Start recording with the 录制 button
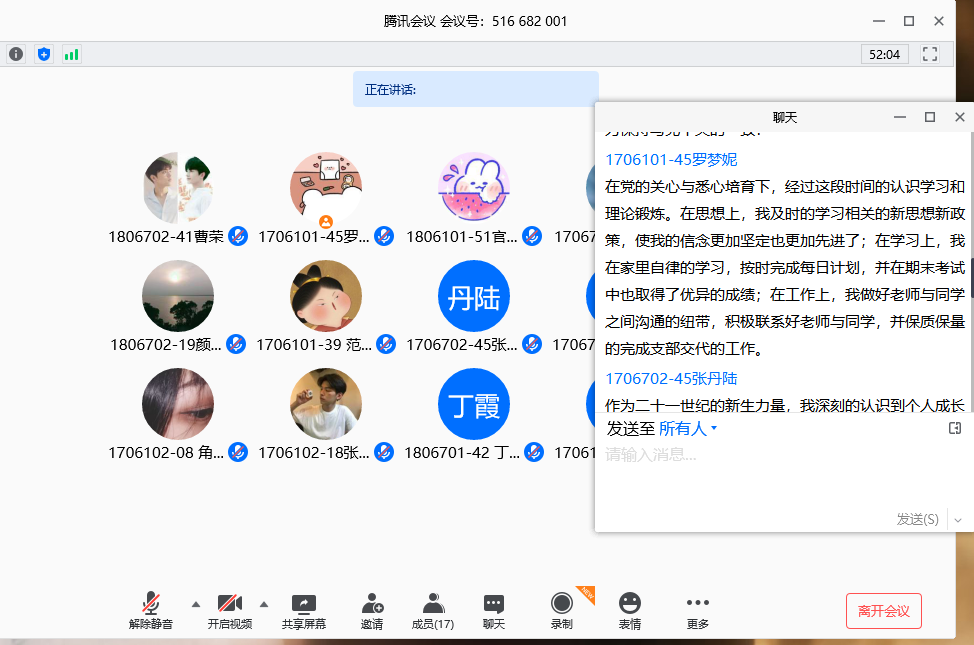This screenshot has height=645, width=974. [562, 610]
